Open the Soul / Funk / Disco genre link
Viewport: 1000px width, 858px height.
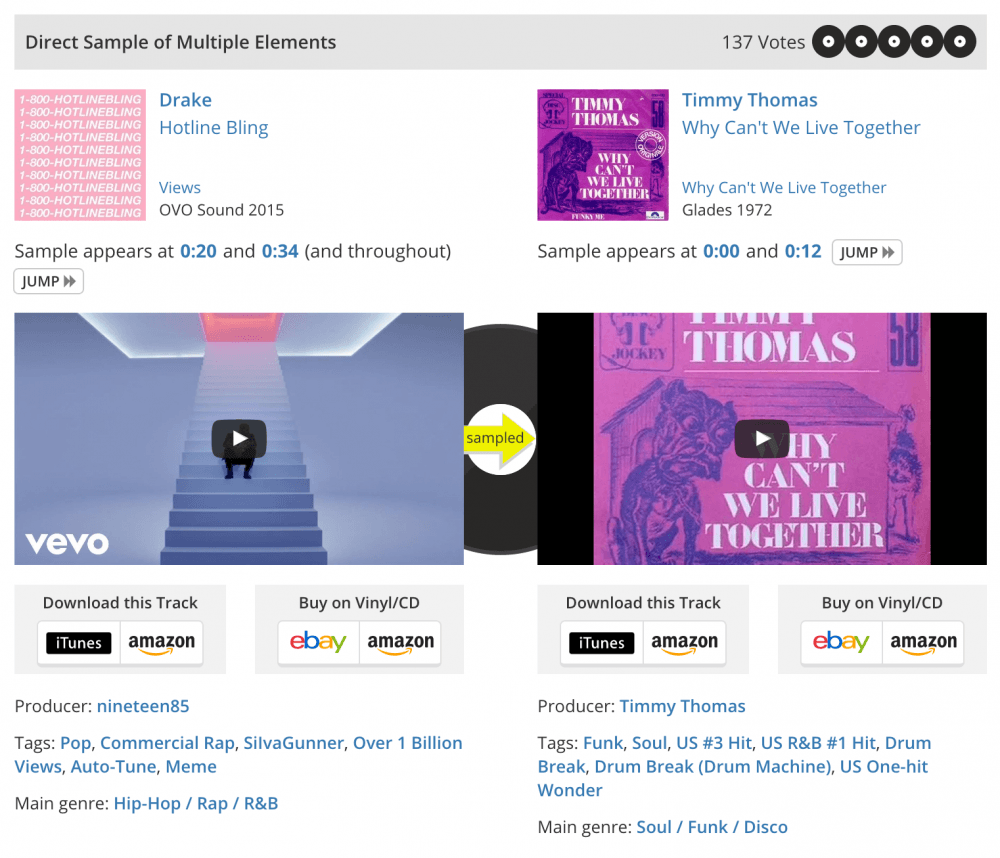tap(712, 827)
